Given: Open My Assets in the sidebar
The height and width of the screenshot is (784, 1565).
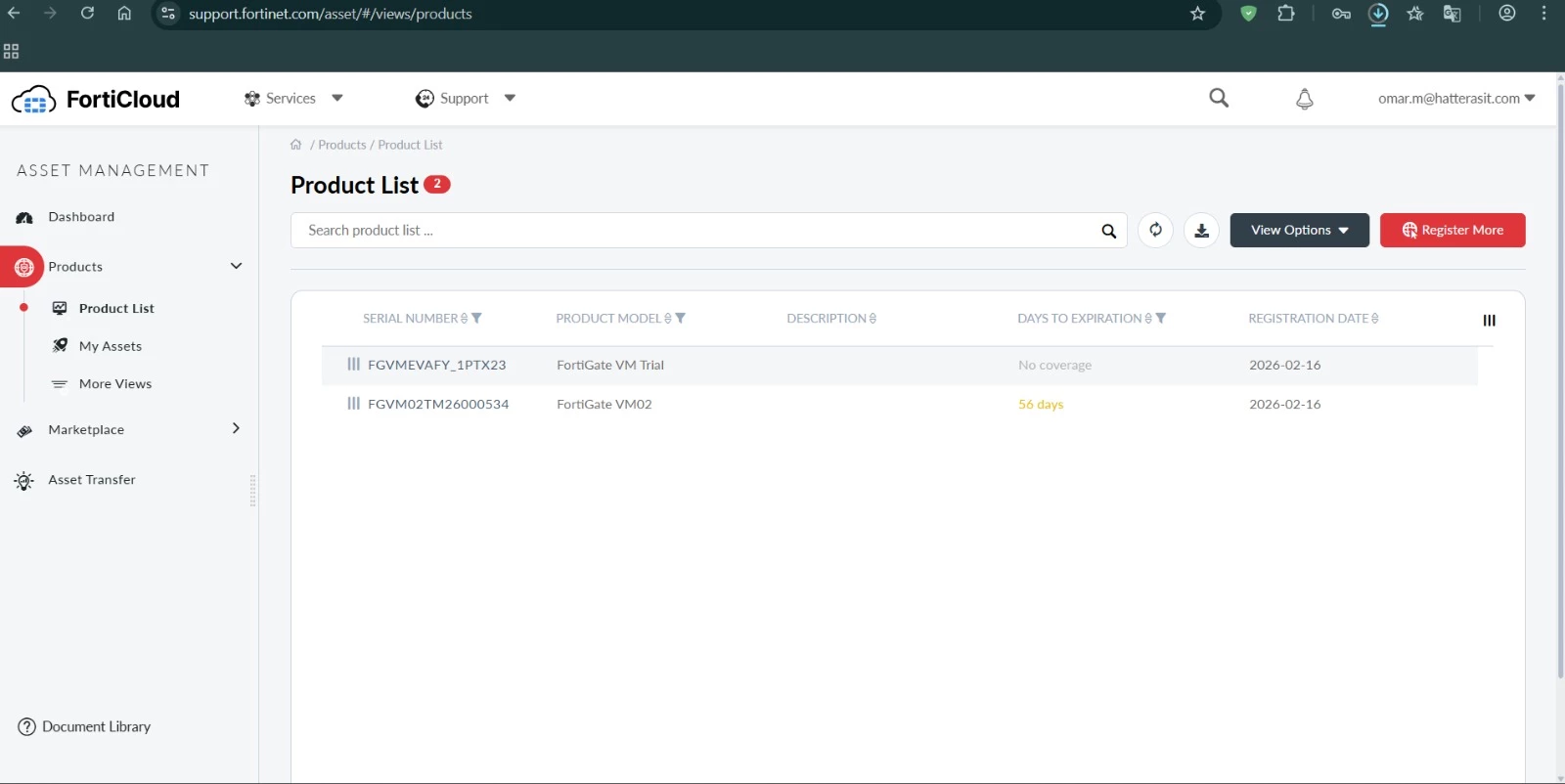Looking at the screenshot, I should click(x=110, y=346).
